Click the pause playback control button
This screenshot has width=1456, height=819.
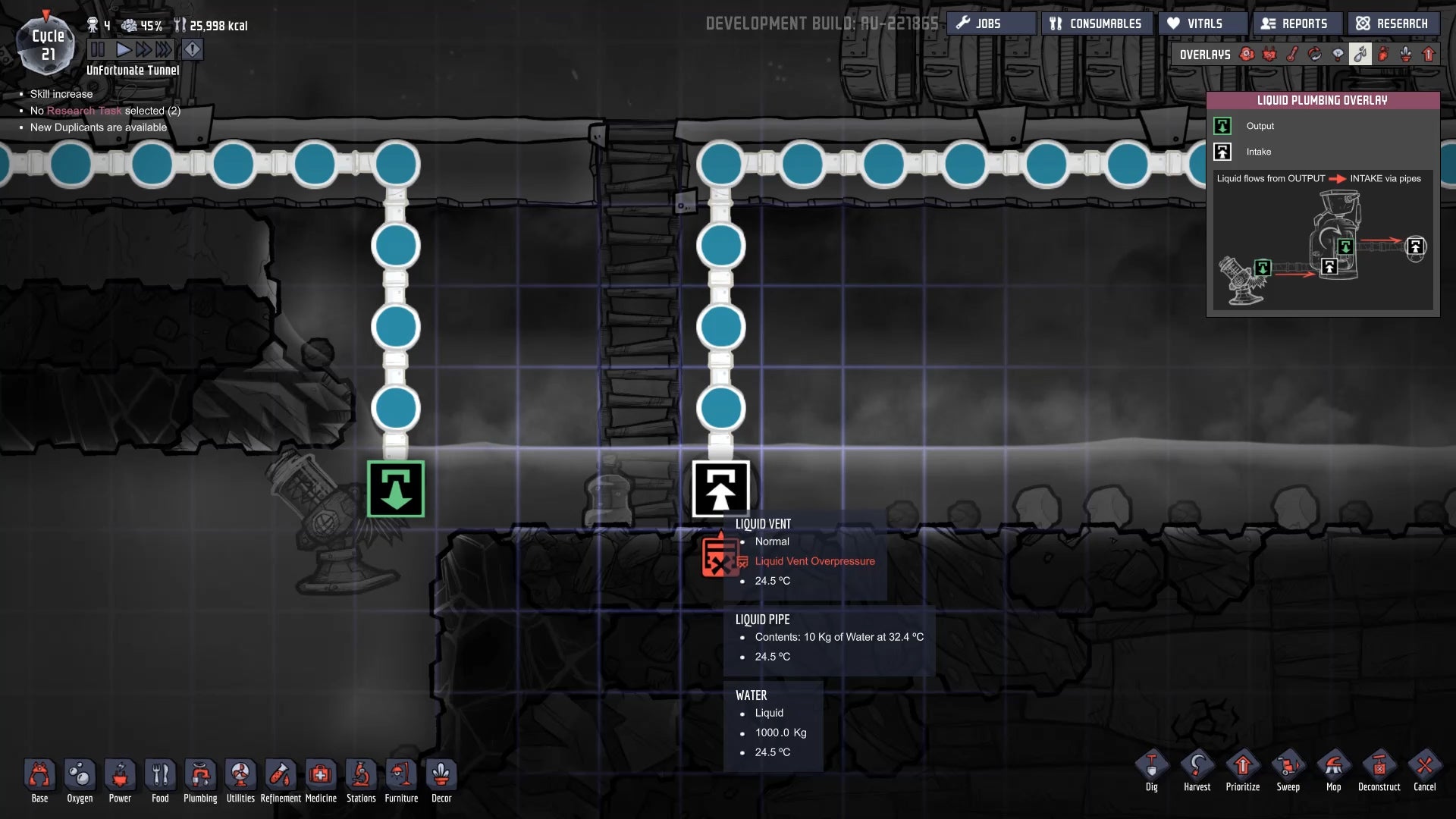tap(100, 48)
